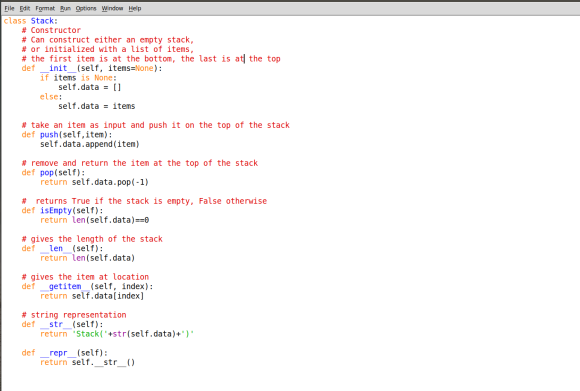
Task: Click the 'class Stack:' line
Action: (31, 21)
